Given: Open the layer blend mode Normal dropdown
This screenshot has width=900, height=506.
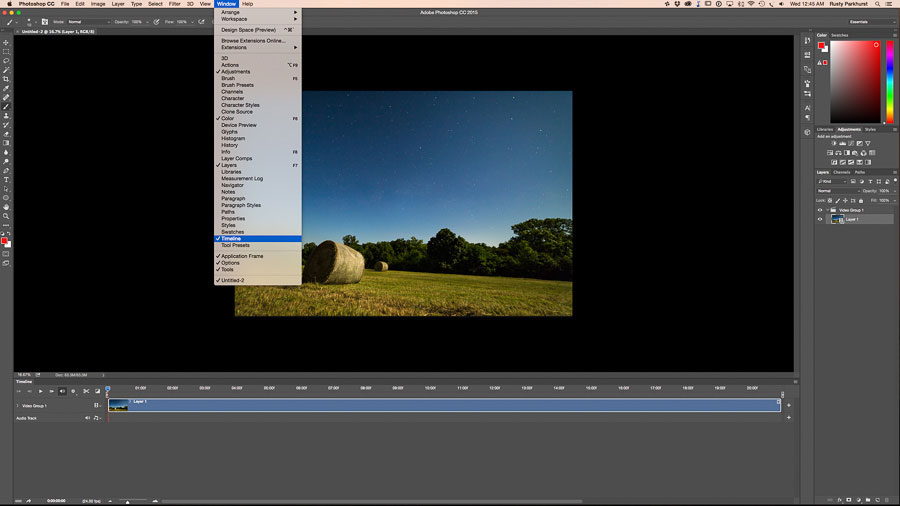Looking at the screenshot, I should [x=837, y=190].
